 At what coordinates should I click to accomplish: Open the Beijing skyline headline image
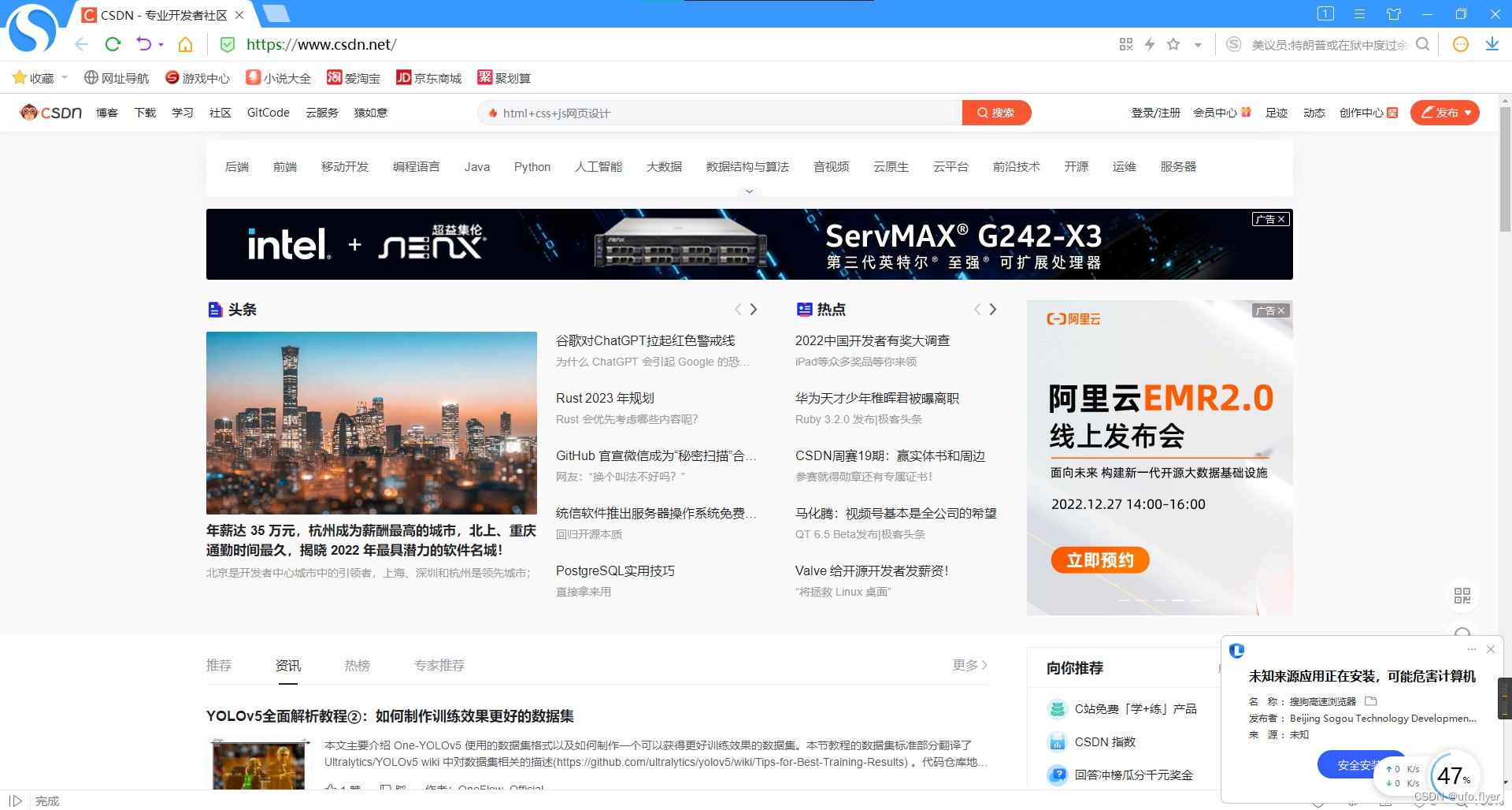[372, 423]
